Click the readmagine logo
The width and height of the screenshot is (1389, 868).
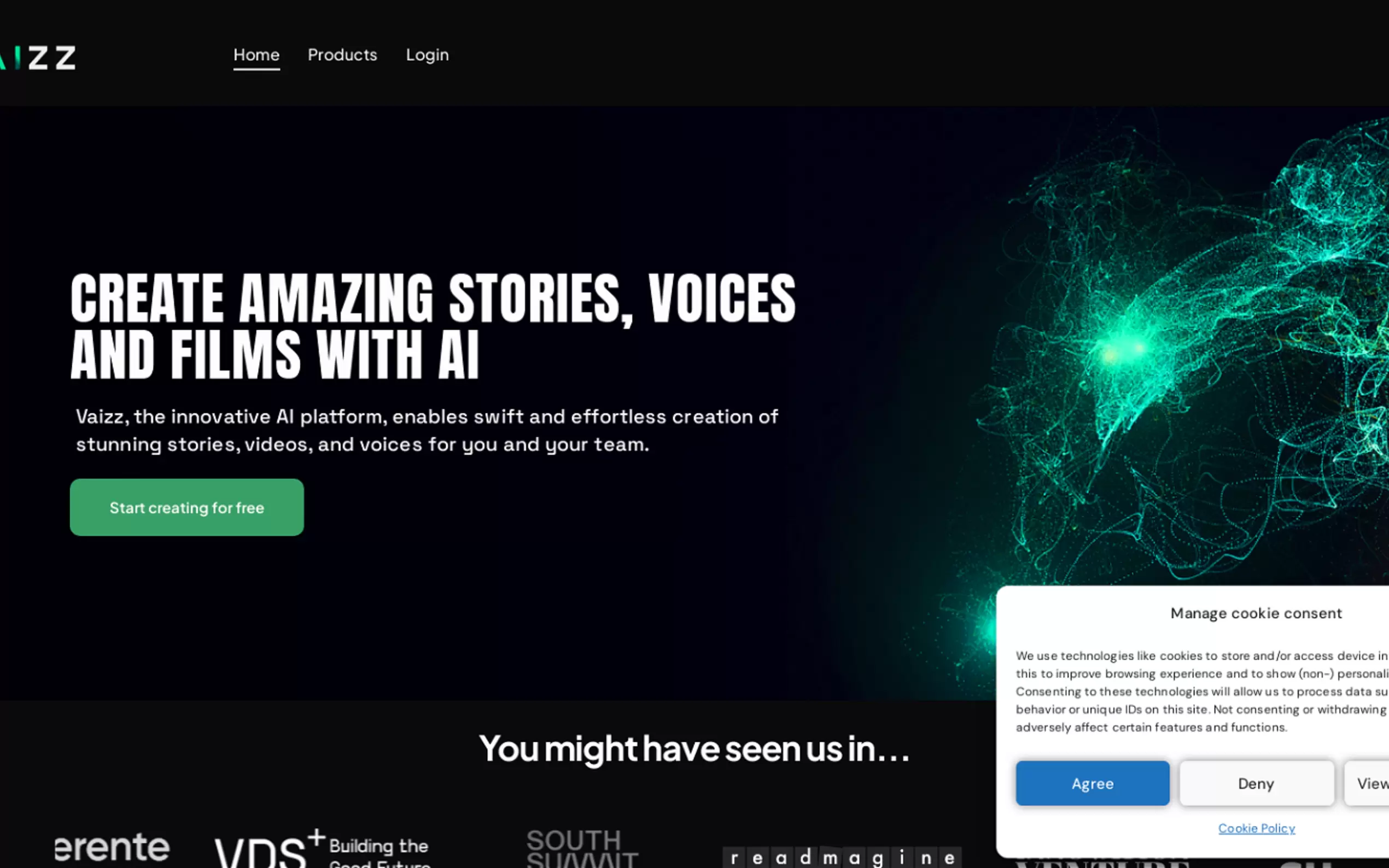click(842, 857)
